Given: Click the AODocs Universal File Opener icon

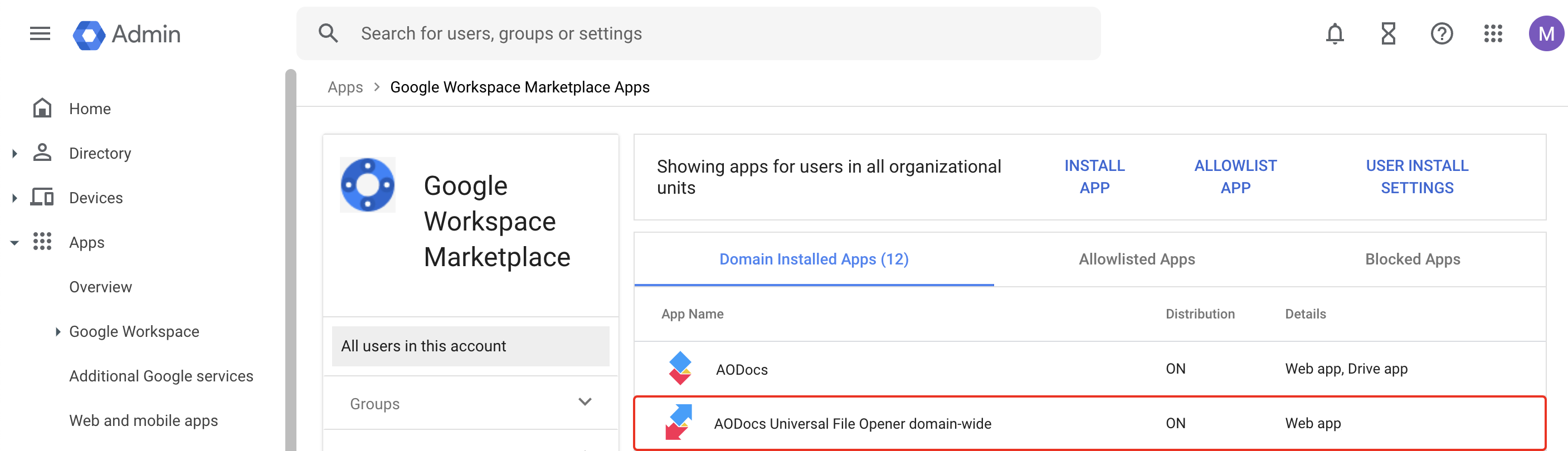Looking at the screenshot, I should click(x=679, y=423).
